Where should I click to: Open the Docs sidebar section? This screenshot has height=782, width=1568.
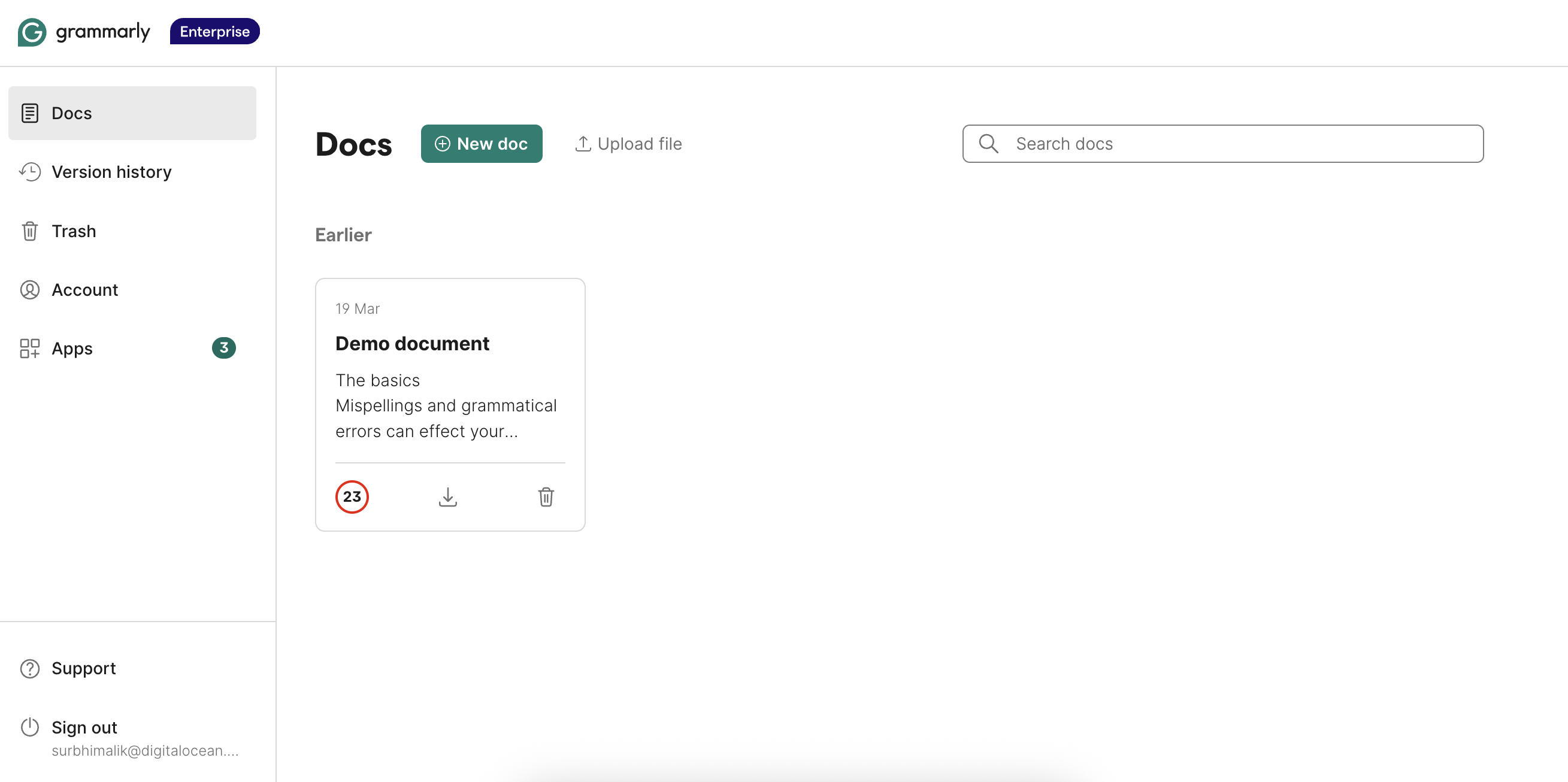[x=71, y=113]
